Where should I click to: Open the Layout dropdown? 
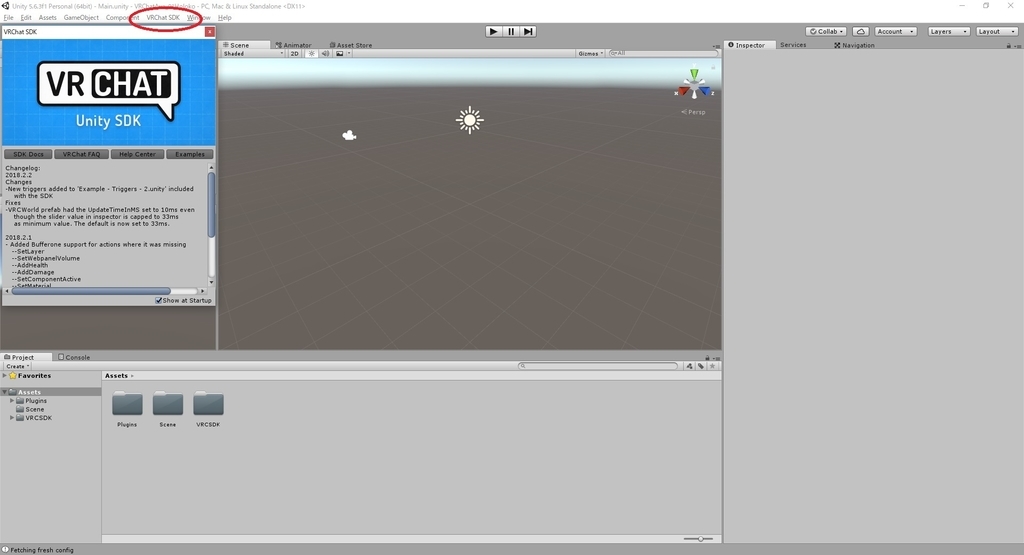coord(997,31)
